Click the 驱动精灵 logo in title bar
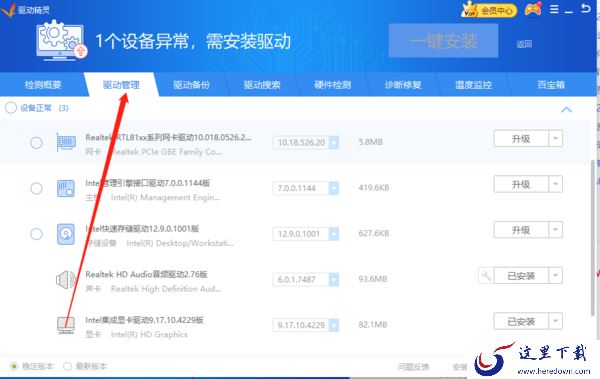The height and width of the screenshot is (379, 600). 25,10
